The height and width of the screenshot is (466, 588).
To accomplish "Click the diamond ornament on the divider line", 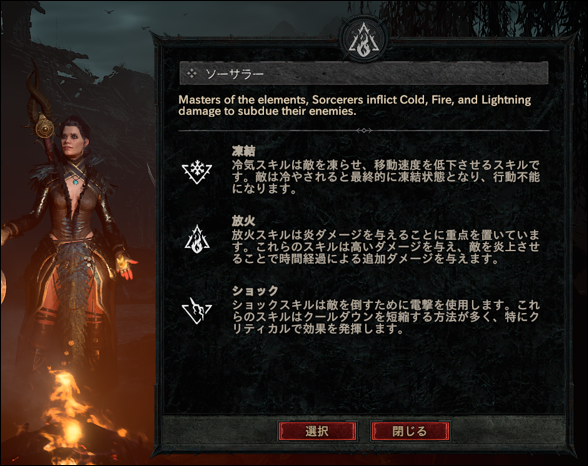I will [x=364, y=130].
